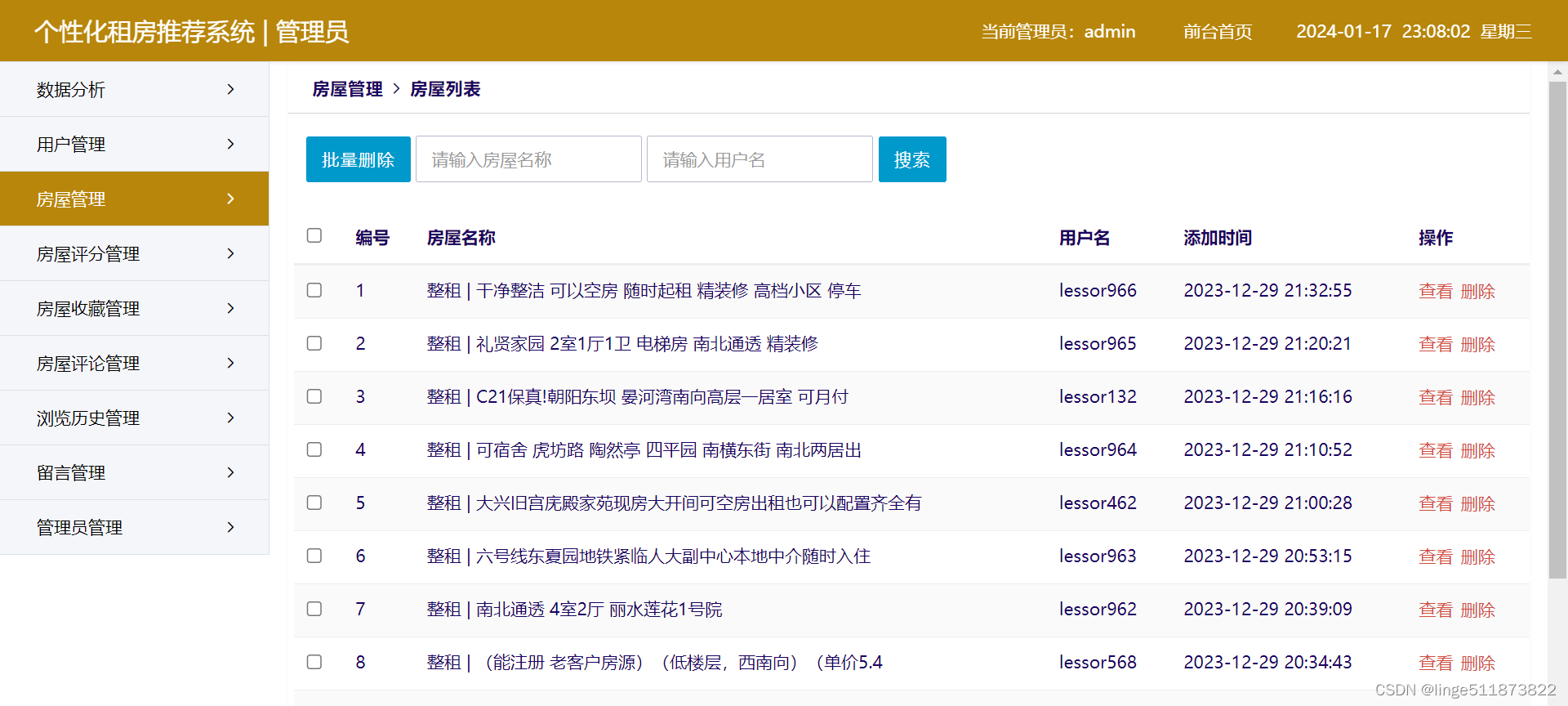View the row 3 lessor132 listing
This screenshot has height=706, width=1568.
pyautogui.click(x=1436, y=397)
